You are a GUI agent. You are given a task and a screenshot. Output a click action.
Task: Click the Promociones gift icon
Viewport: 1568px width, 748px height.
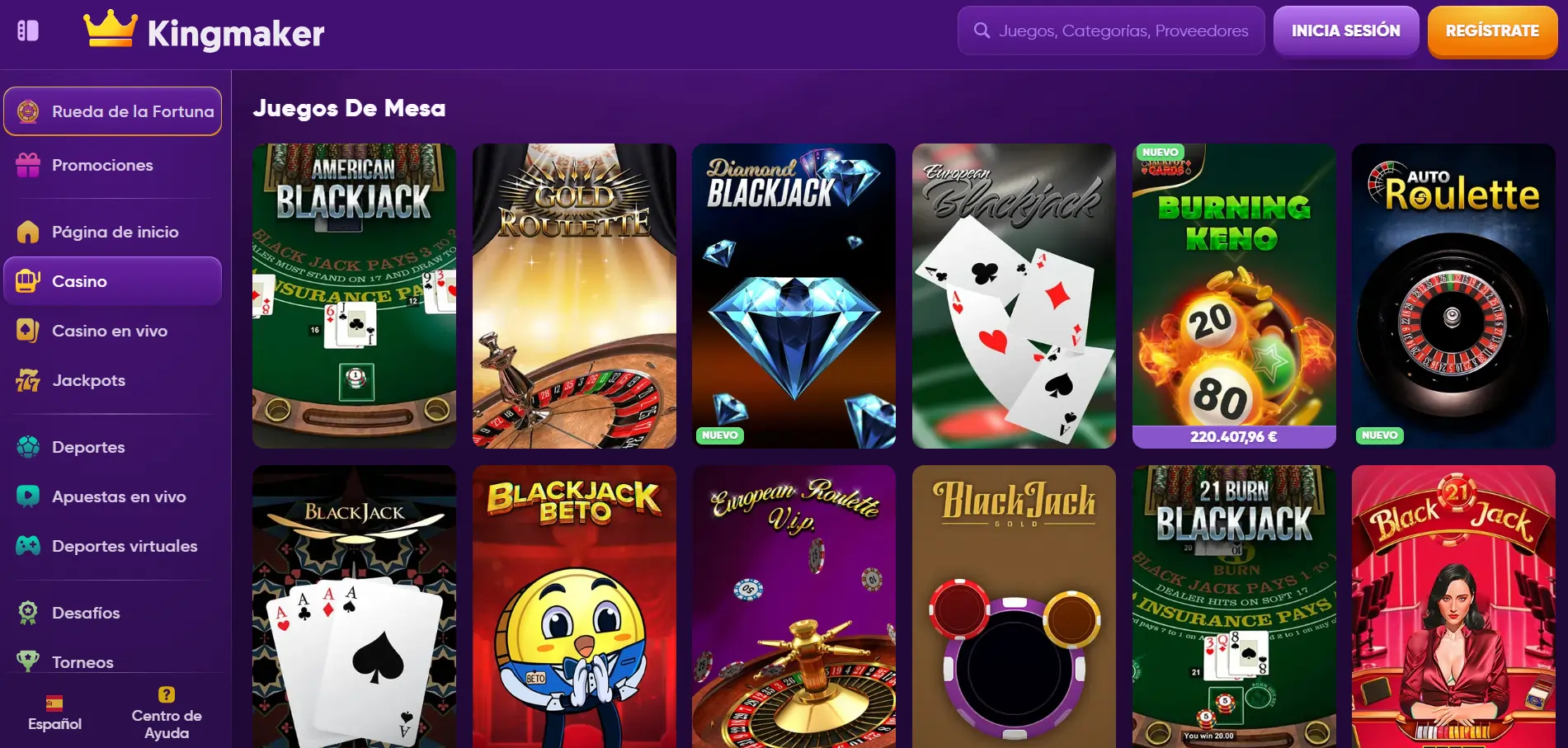28,165
